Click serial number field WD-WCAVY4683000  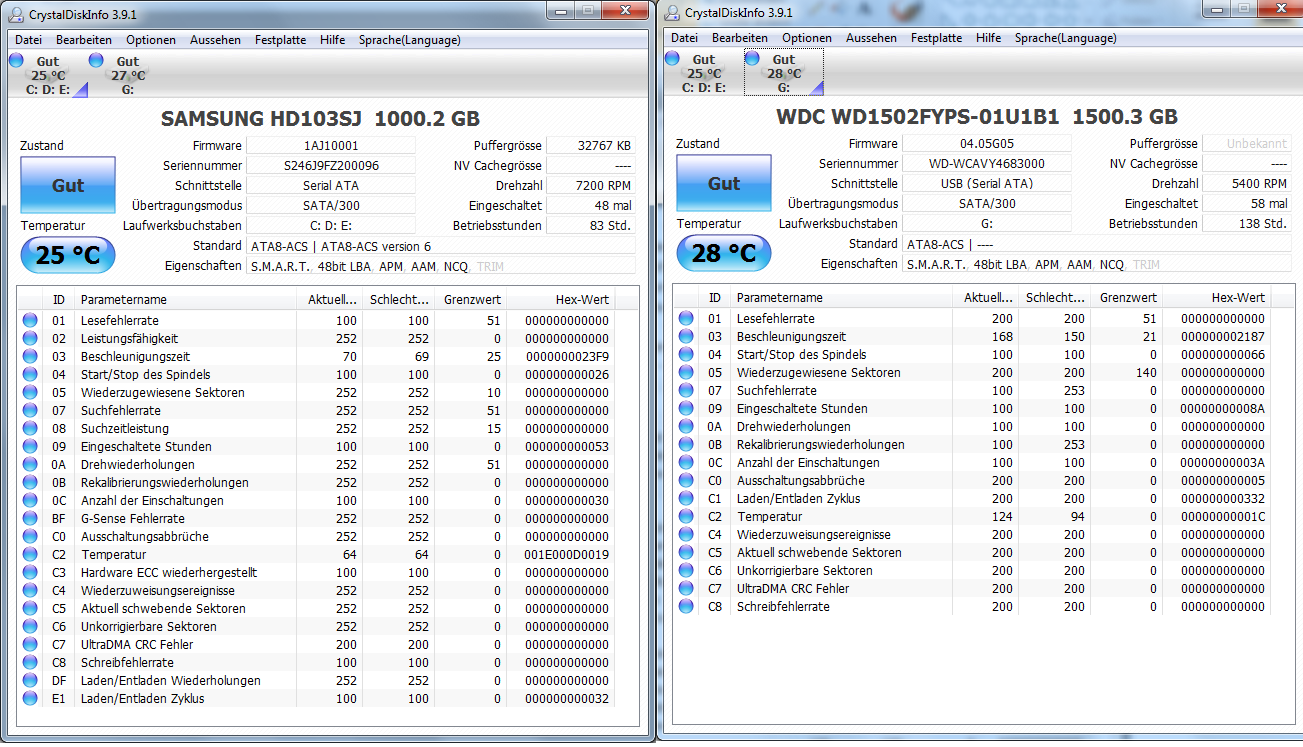pos(987,163)
